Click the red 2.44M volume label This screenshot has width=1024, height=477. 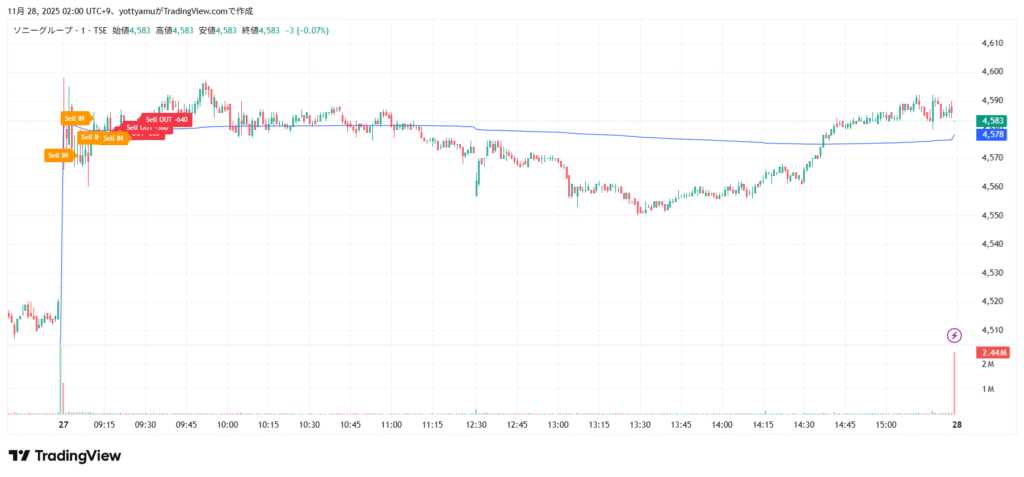point(994,353)
